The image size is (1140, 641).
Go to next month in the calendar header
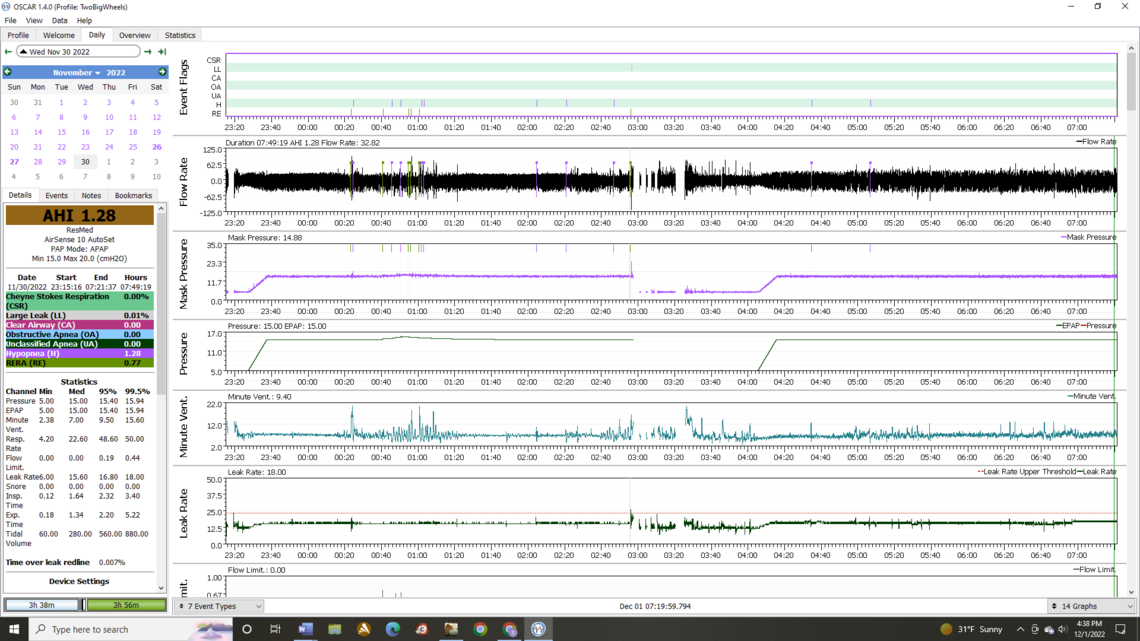[x=162, y=72]
